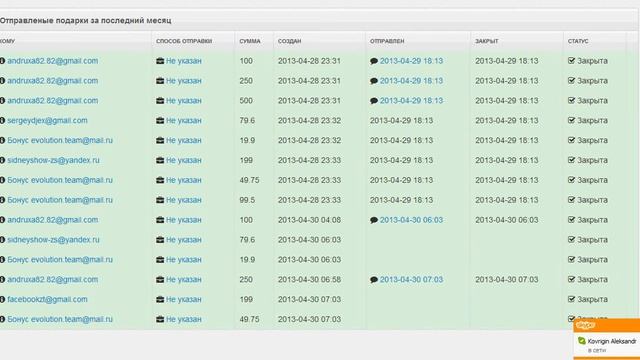This screenshot has width=640, height=360.
Task: Click heading Отправленые подарки за последний месяц
Action: (85, 20)
